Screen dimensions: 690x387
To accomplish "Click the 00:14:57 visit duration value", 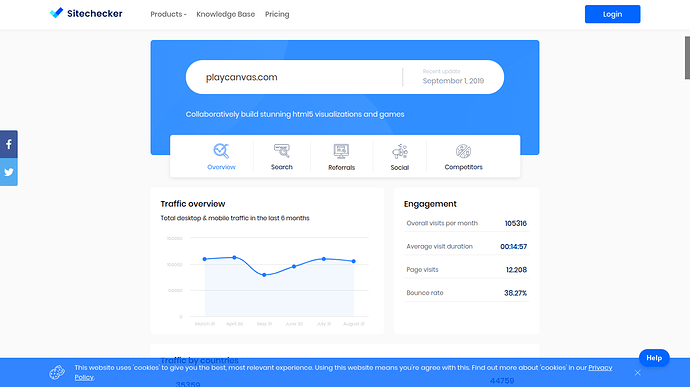I will tap(513, 247).
